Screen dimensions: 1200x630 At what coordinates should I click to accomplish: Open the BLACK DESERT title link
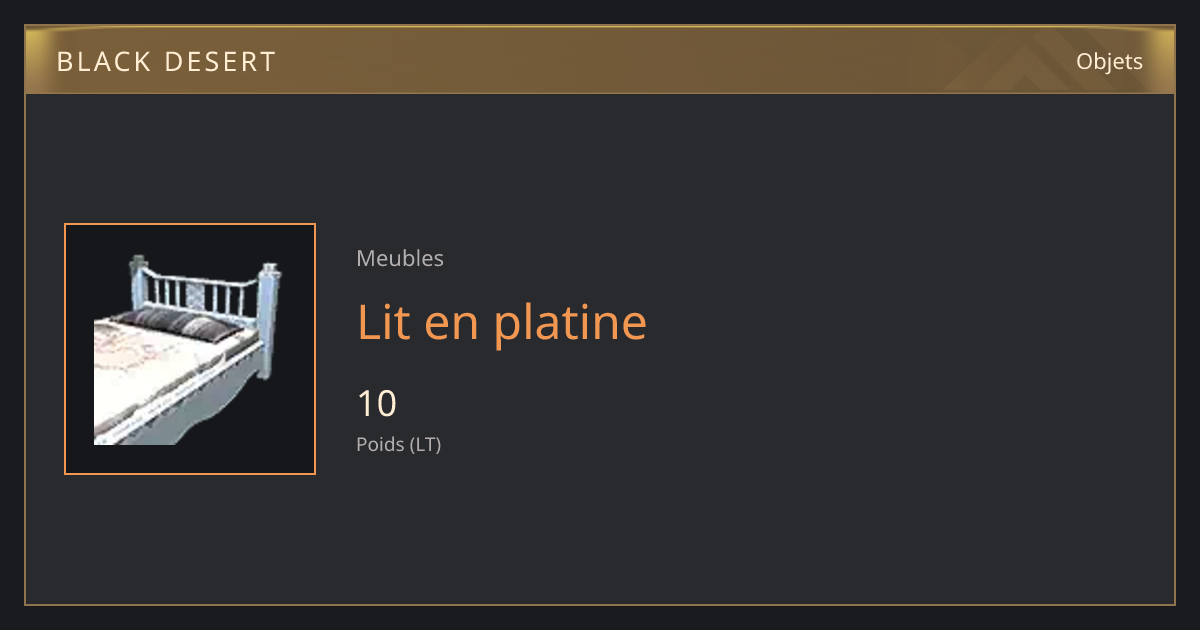(x=166, y=62)
